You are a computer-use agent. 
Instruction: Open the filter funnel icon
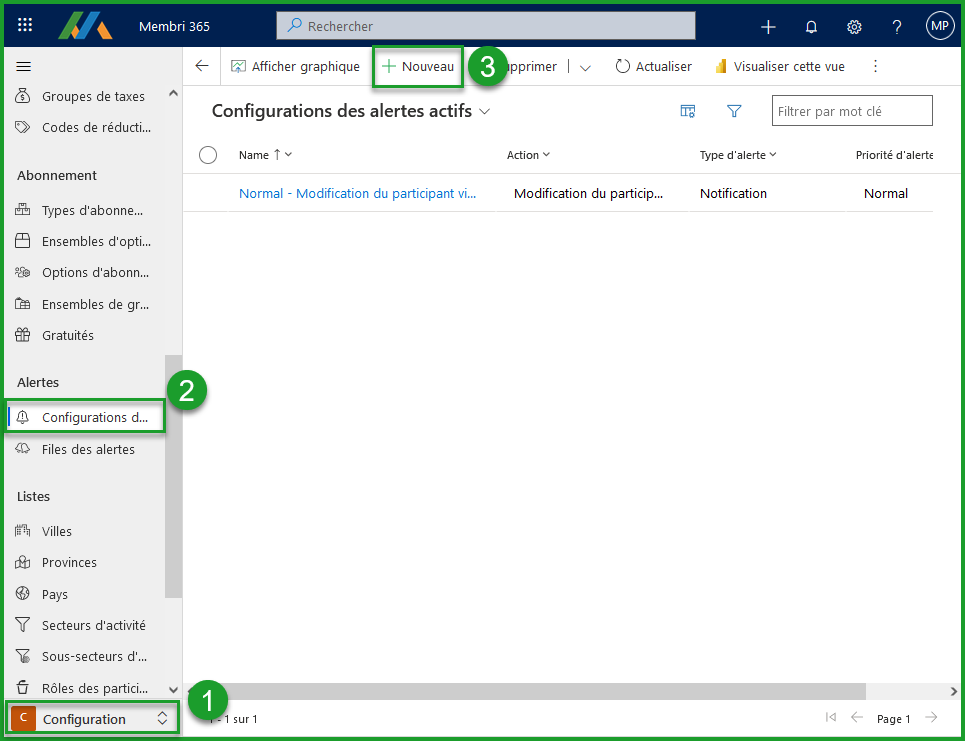coord(734,111)
